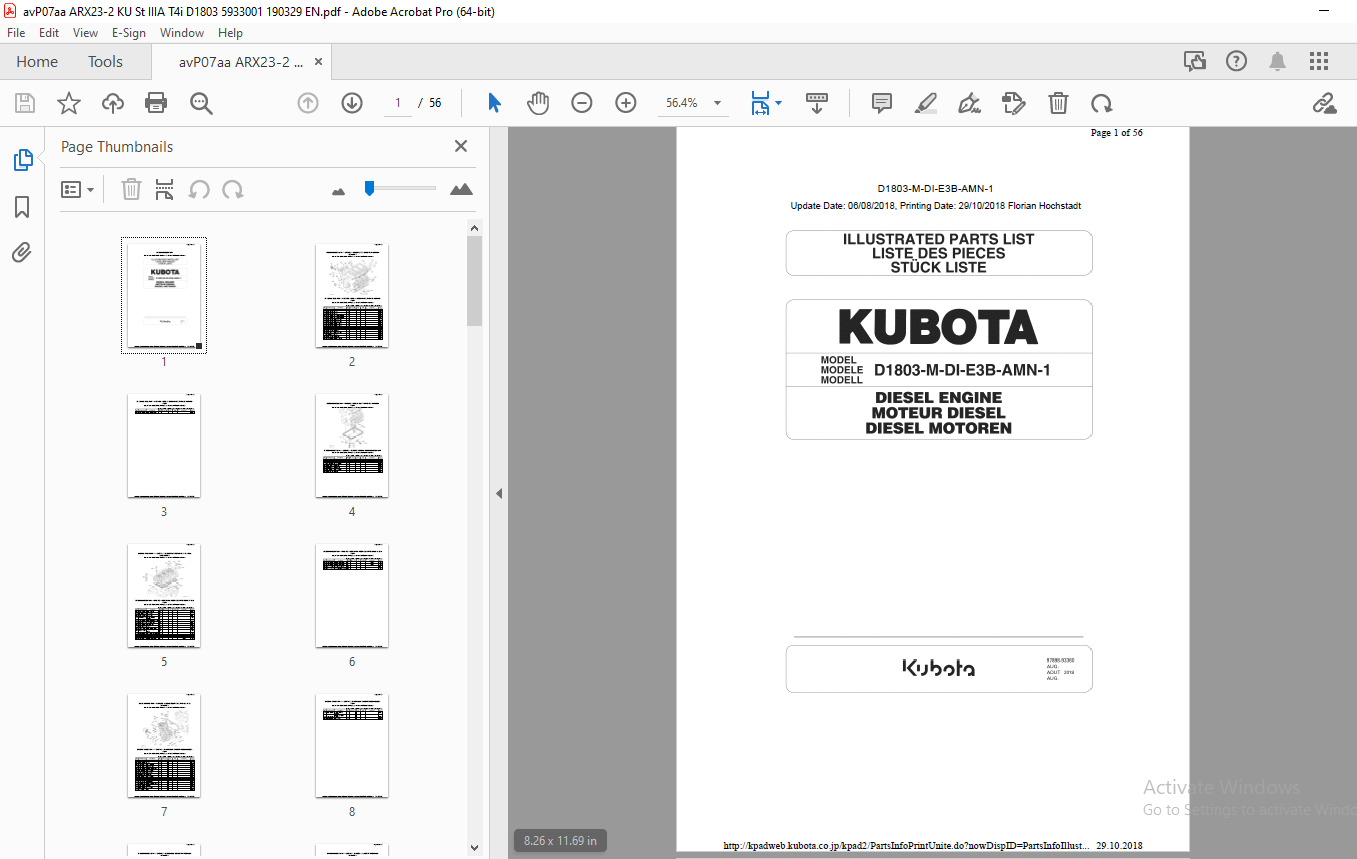
Task: View notifications bell
Action: tap(1278, 62)
